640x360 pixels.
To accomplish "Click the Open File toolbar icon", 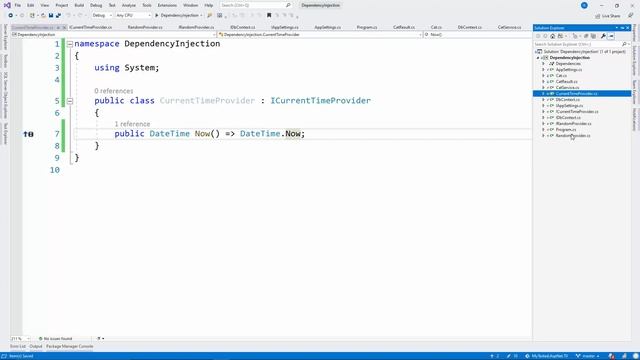I will click(x=43, y=16).
